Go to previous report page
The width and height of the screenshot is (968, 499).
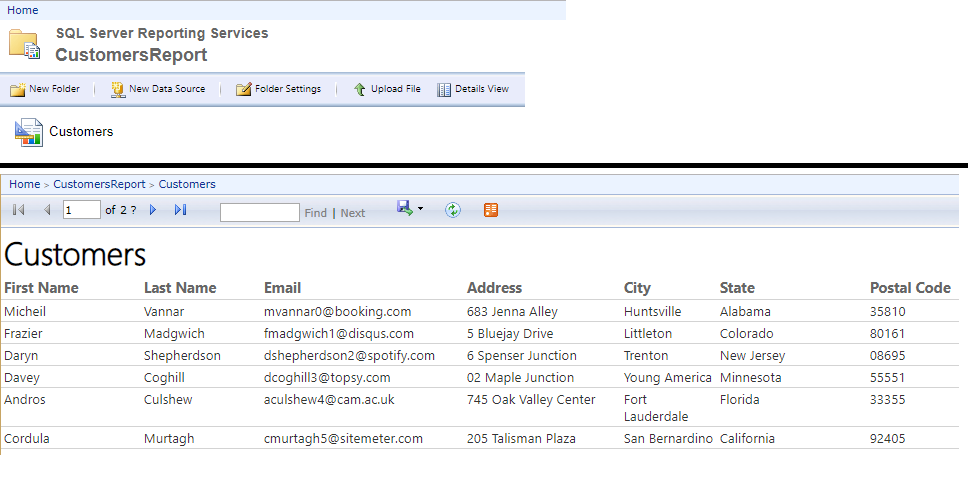[47, 210]
